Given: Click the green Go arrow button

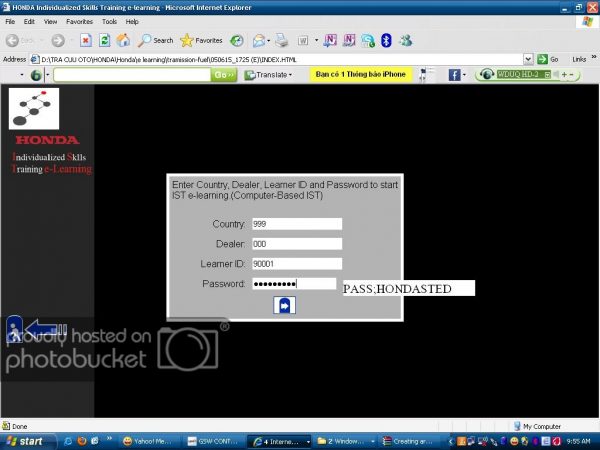Looking at the screenshot, I should [542, 59].
